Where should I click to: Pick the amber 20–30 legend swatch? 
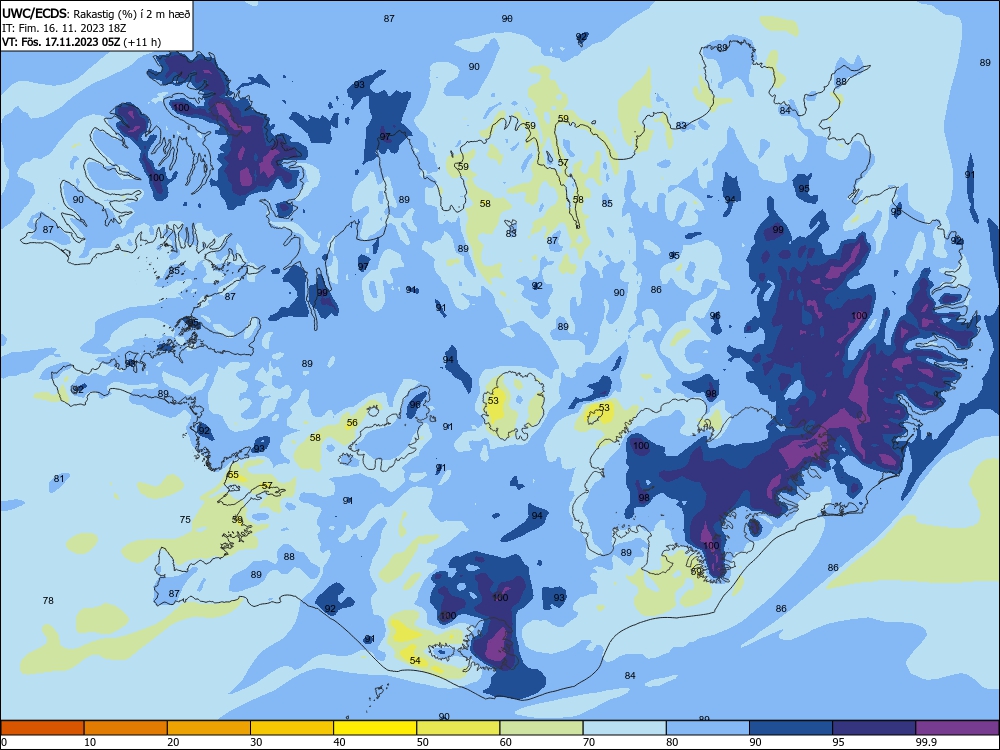209,728
